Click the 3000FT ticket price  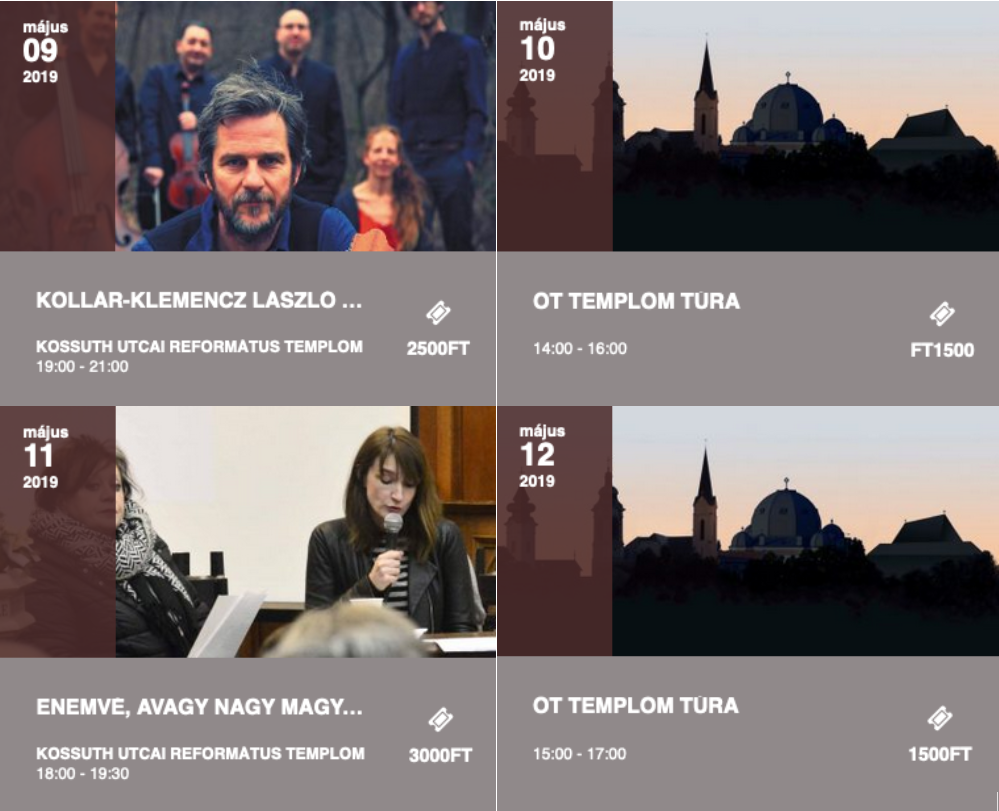click(x=440, y=756)
